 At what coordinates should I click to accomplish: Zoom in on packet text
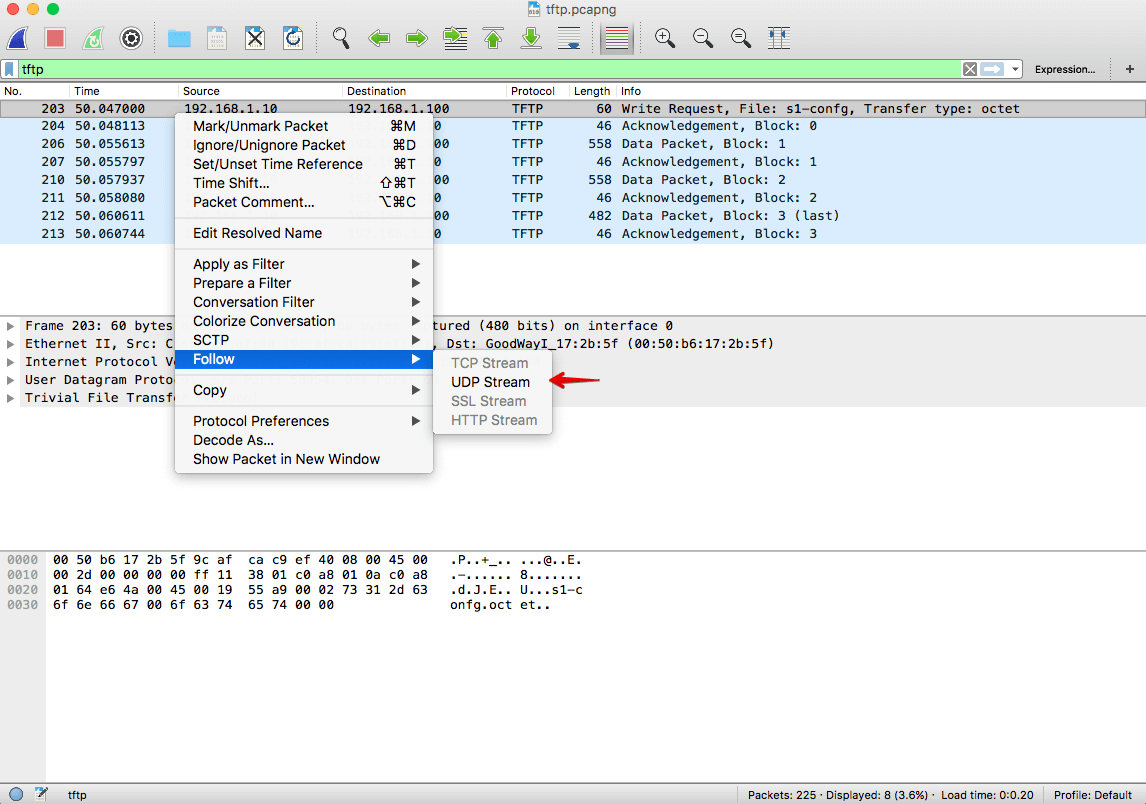pyautogui.click(x=665, y=38)
